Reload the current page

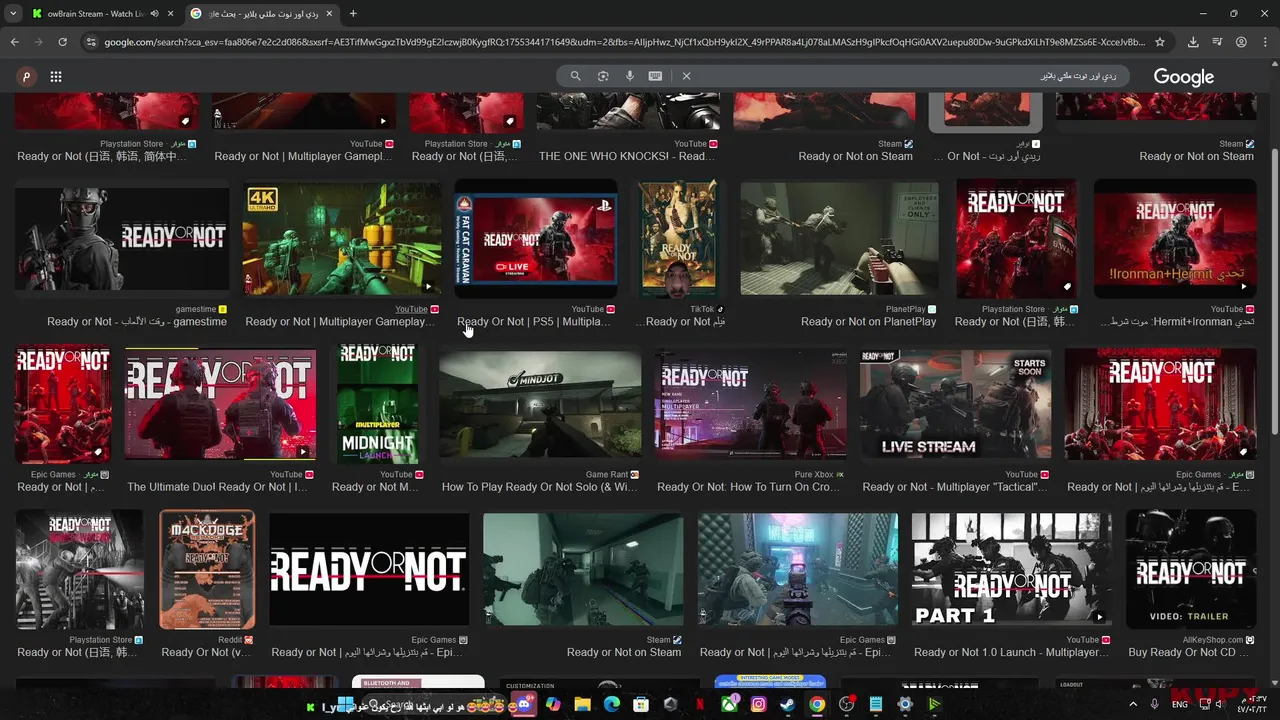[62, 42]
